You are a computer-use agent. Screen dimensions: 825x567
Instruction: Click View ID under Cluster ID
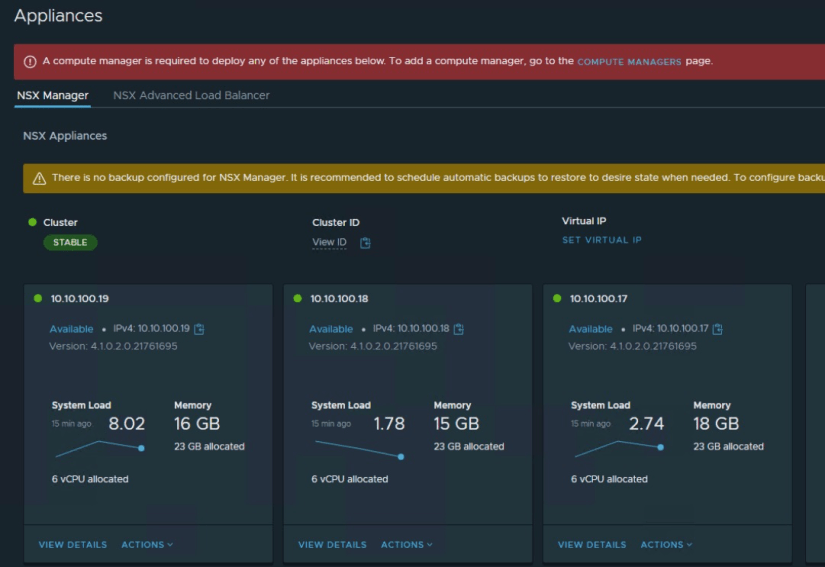(329, 242)
